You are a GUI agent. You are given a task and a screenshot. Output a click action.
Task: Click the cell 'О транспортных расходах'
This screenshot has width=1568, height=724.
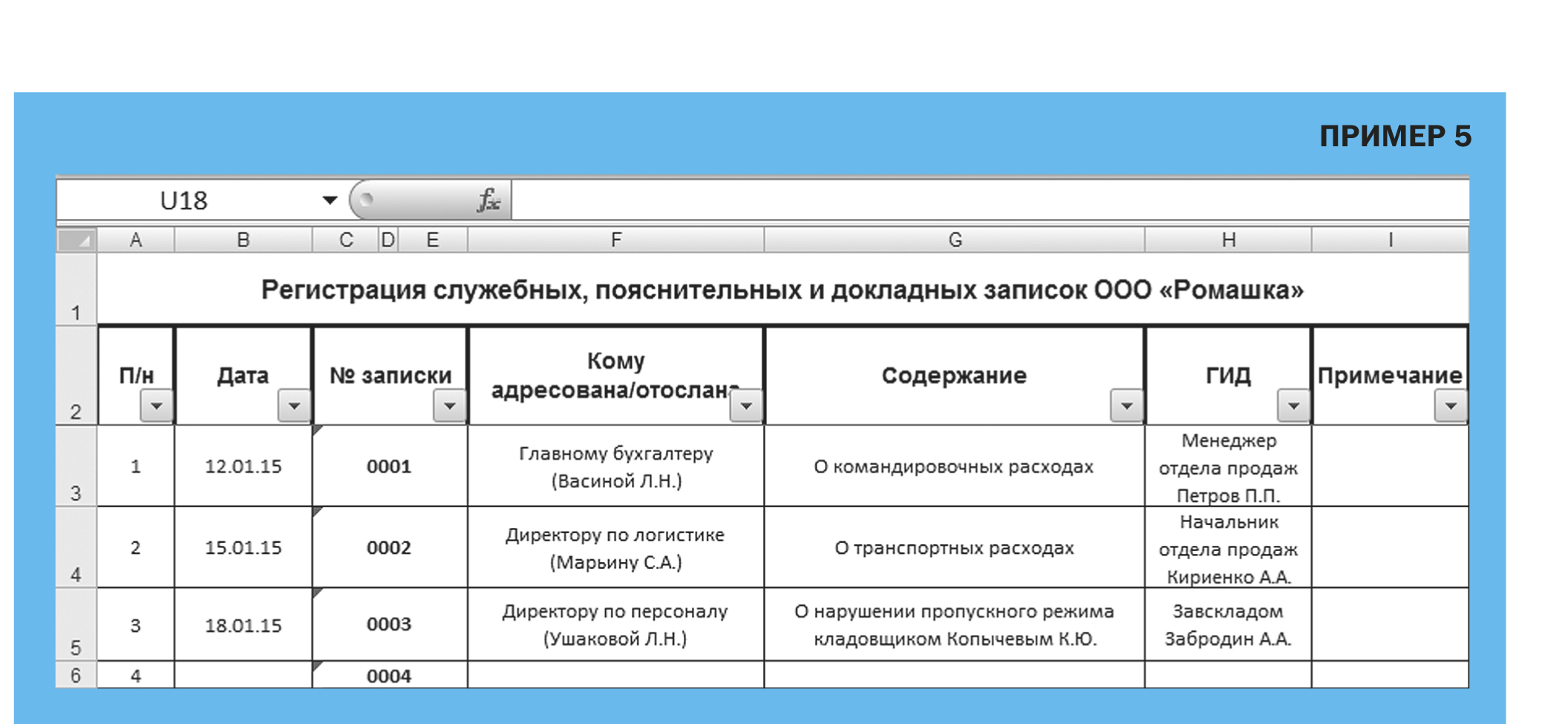(955, 548)
